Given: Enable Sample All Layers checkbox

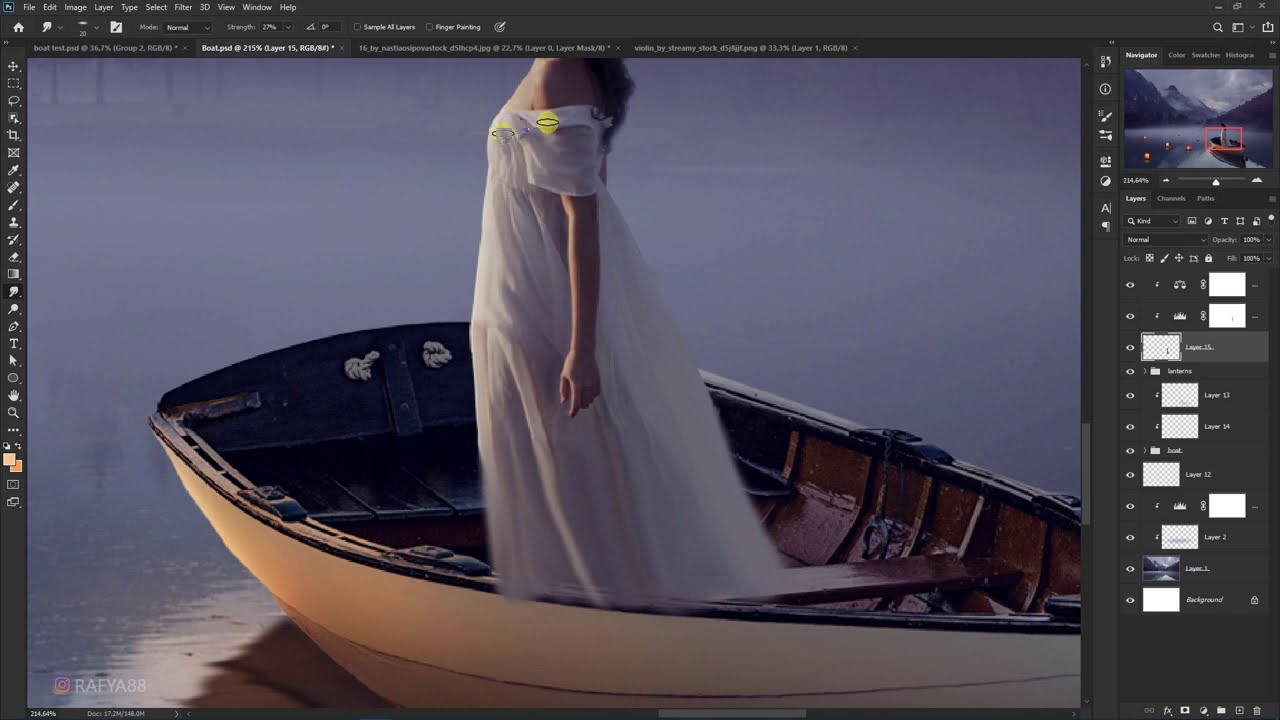Looking at the screenshot, I should [x=357, y=27].
